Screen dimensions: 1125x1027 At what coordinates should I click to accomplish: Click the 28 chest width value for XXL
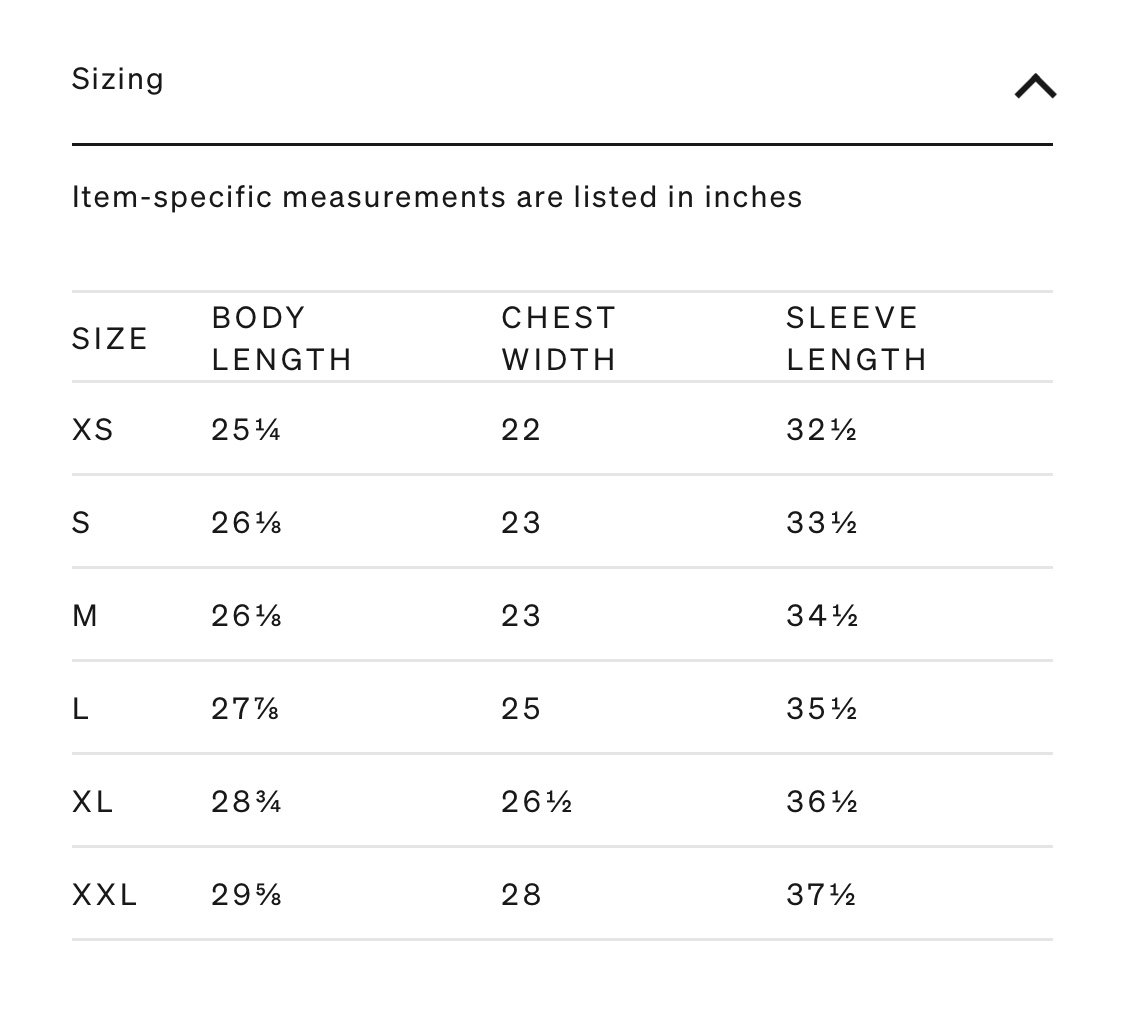tap(521, 895)
